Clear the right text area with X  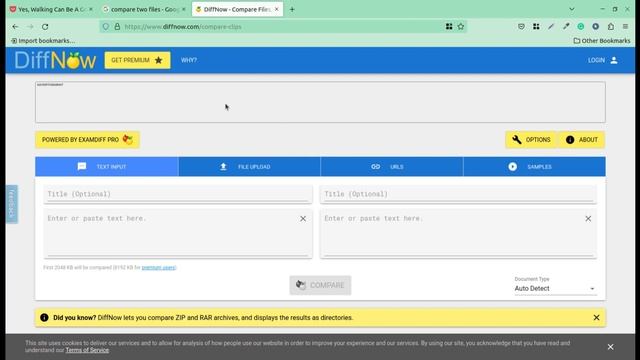(588, 219)
